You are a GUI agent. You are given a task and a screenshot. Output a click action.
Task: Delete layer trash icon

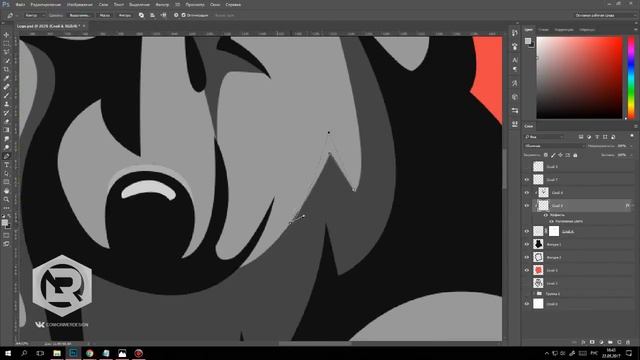click(x=628, y=342)
